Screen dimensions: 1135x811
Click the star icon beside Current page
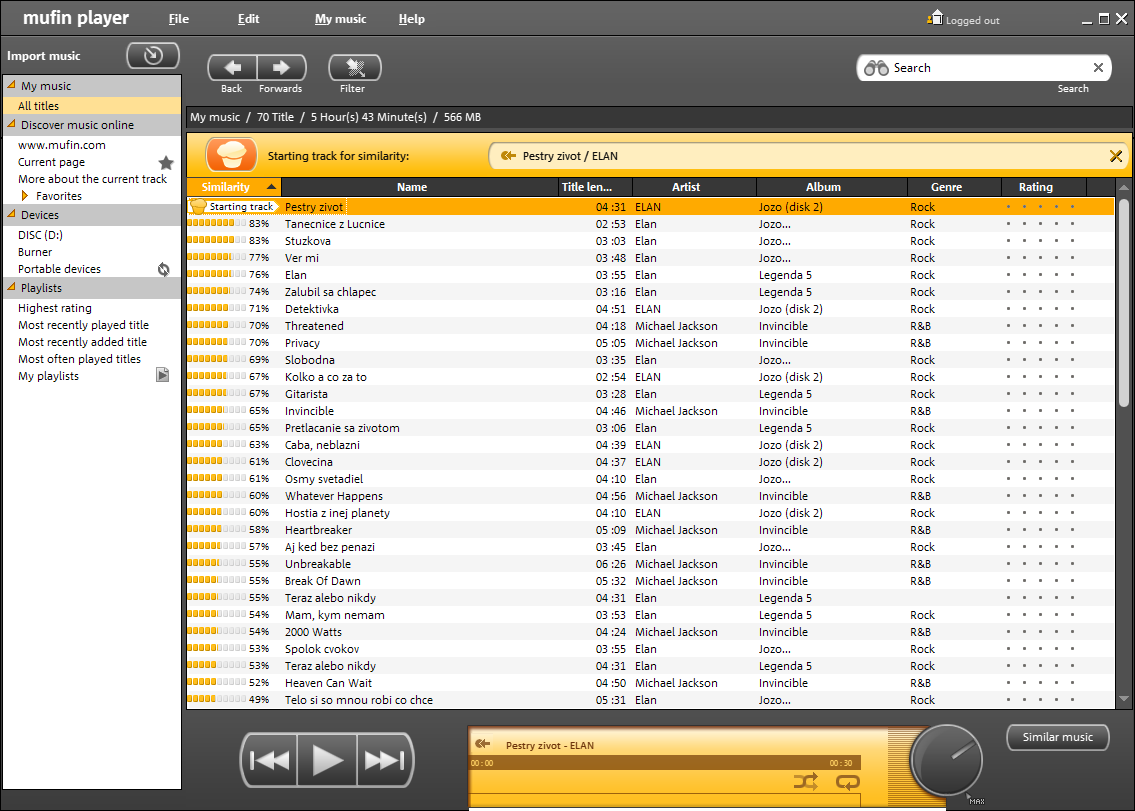166,163
